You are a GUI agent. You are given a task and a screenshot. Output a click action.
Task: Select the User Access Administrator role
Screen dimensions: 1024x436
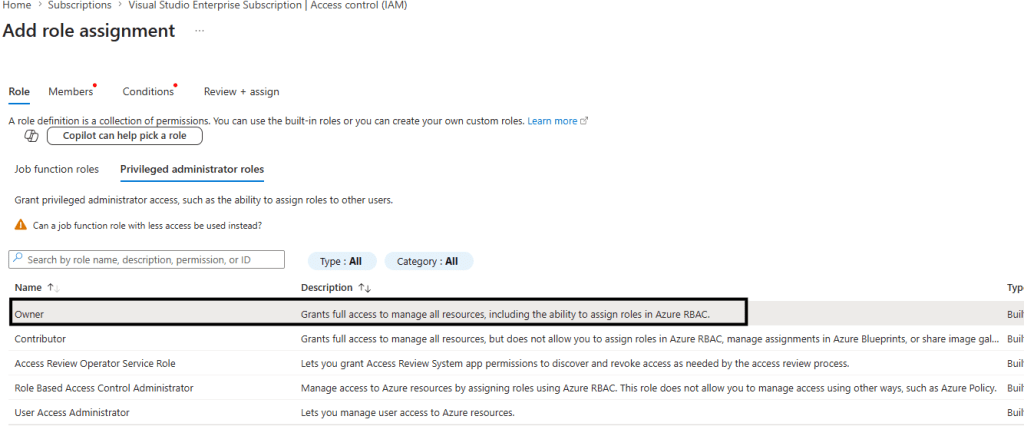pos(72,412)
